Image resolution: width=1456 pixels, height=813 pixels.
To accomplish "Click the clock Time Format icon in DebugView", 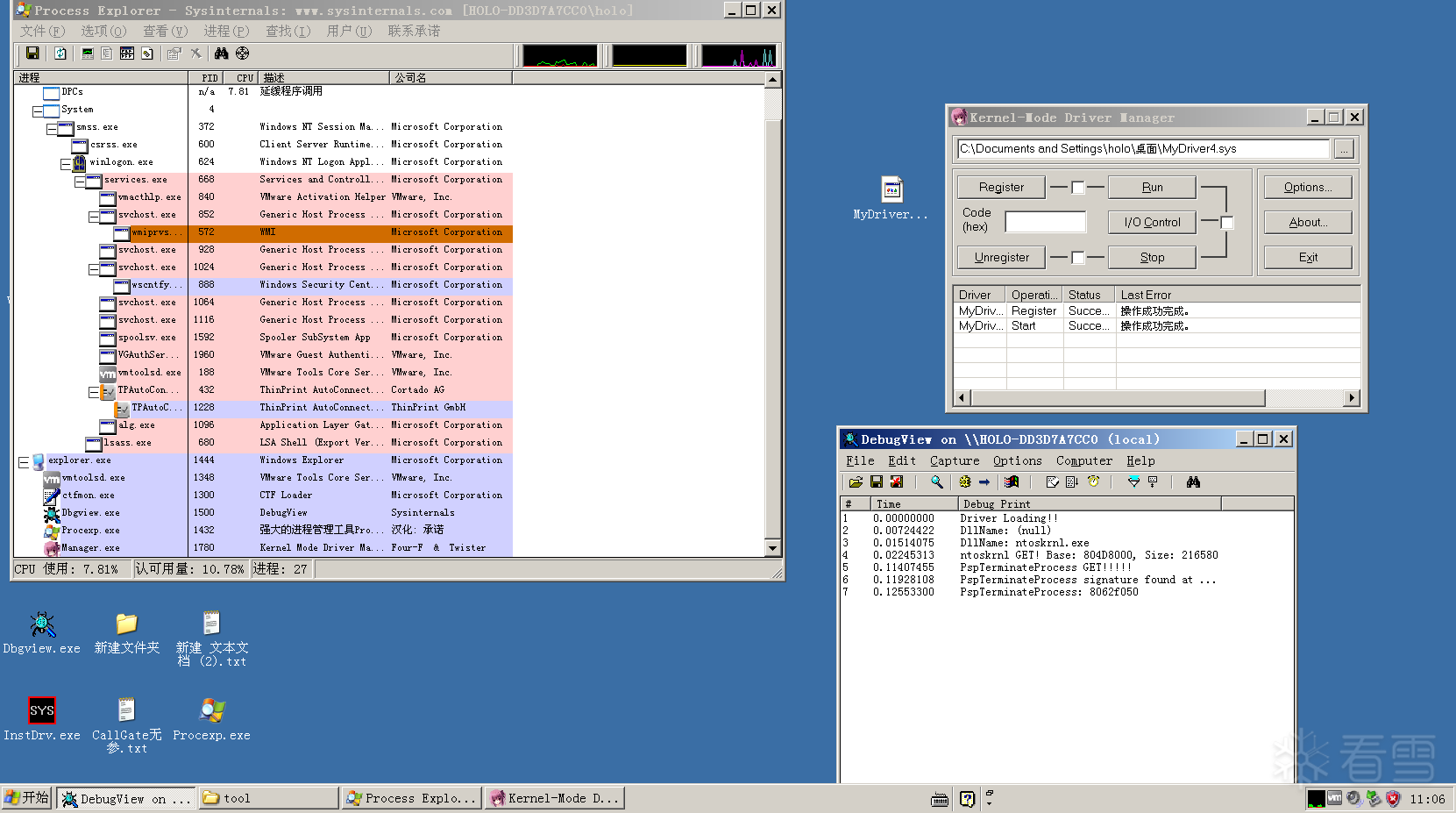I will pos(1093,481).
